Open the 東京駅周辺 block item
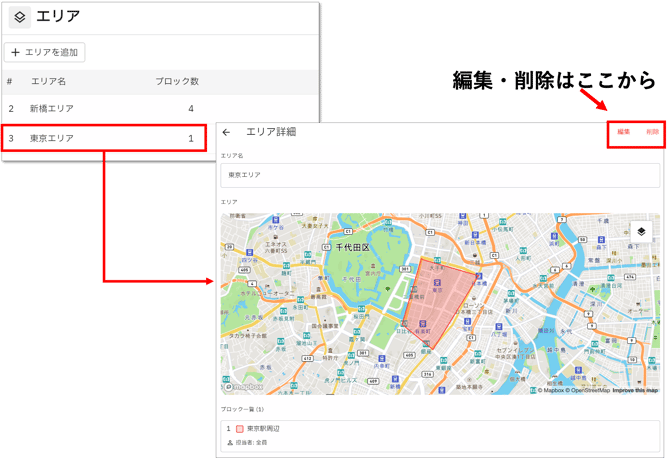This screenshot has height=458, width=670. (263, 429)
